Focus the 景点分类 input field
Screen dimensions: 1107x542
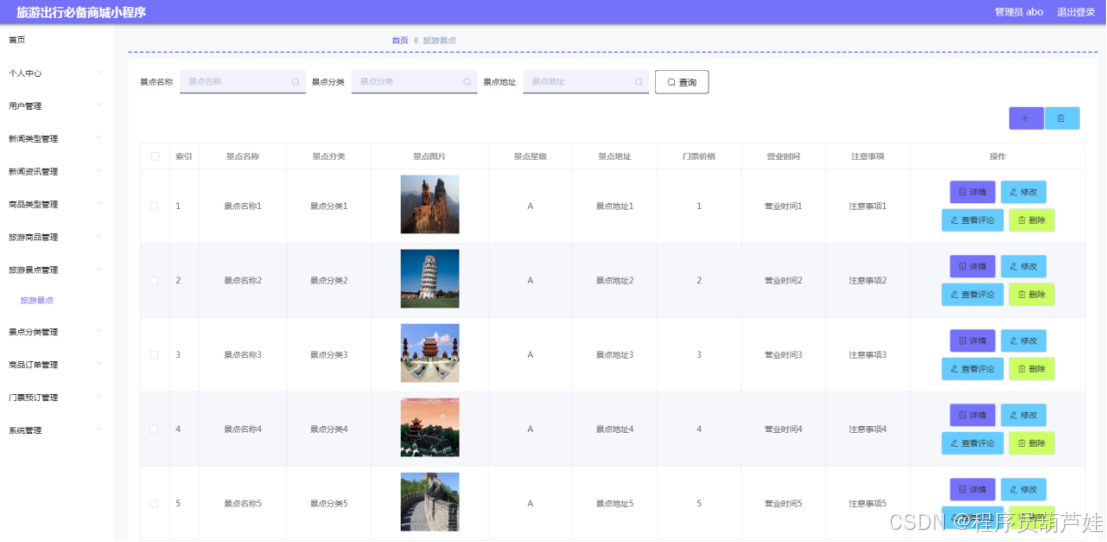point(414,82)
